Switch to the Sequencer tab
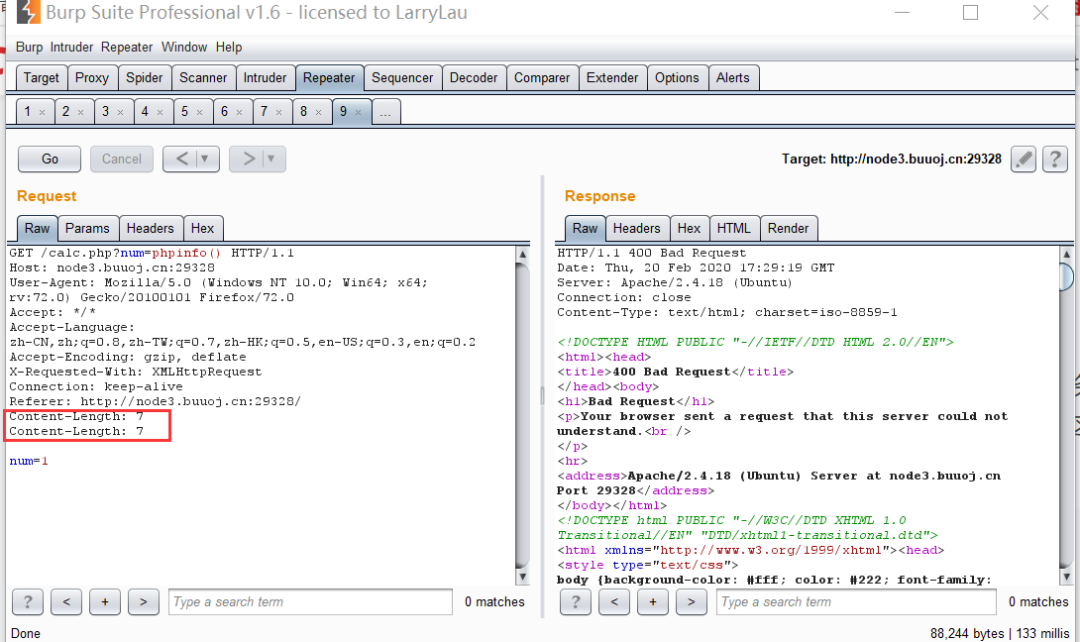Image resolution: width=1080 pixels, height=642 pixels. click(402, 78)
